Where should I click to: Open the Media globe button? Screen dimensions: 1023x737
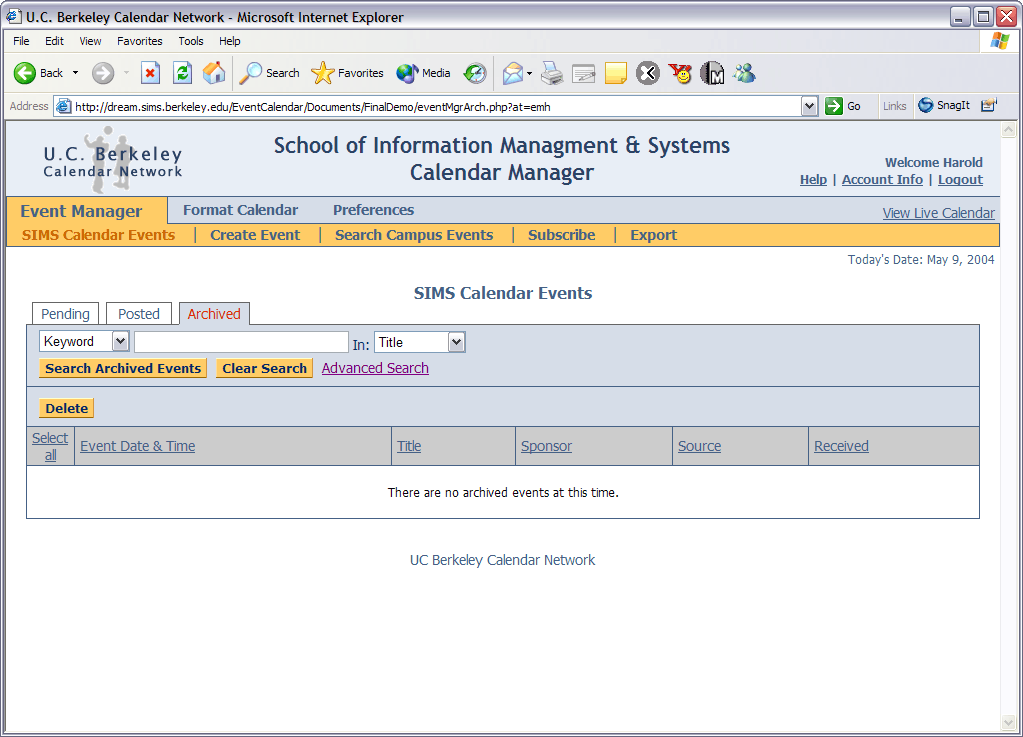click(x=423, y=73)
